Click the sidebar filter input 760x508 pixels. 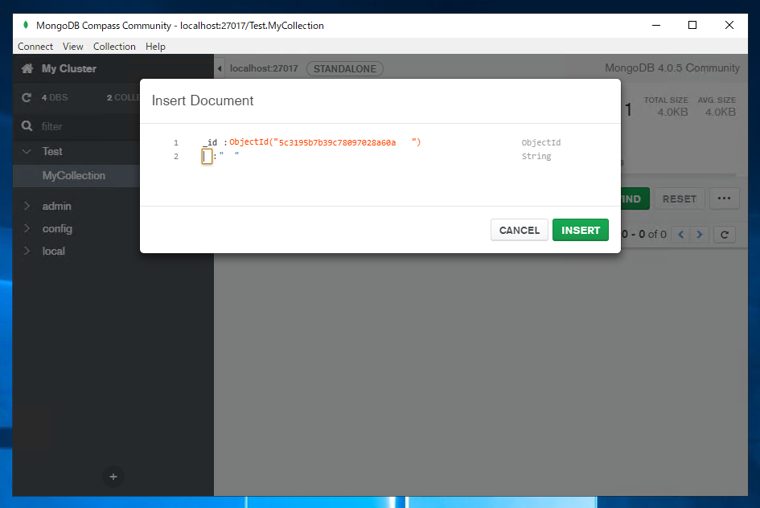coord(87,127)
